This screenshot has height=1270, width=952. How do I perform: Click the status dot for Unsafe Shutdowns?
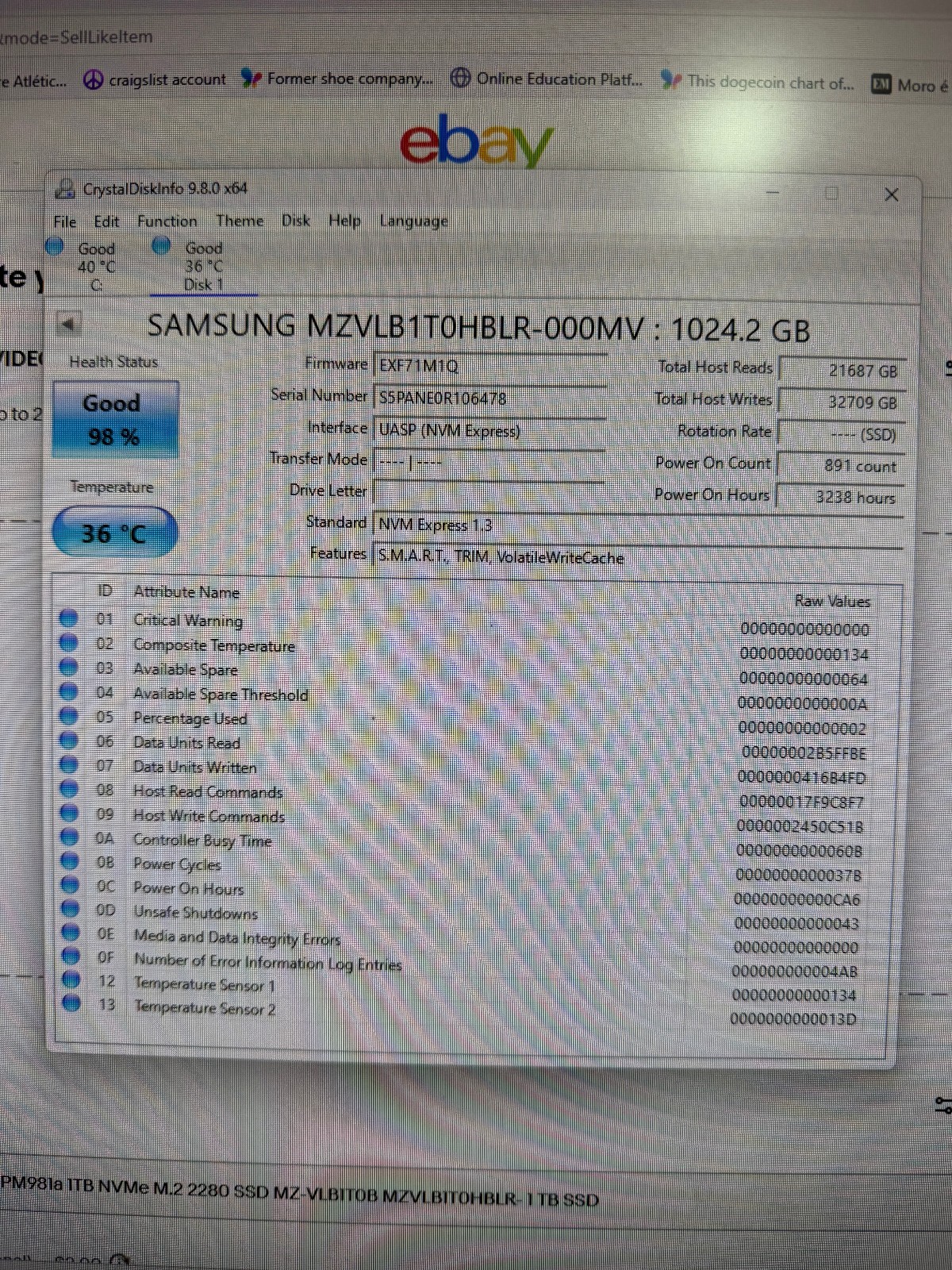[x=71, y=908]
